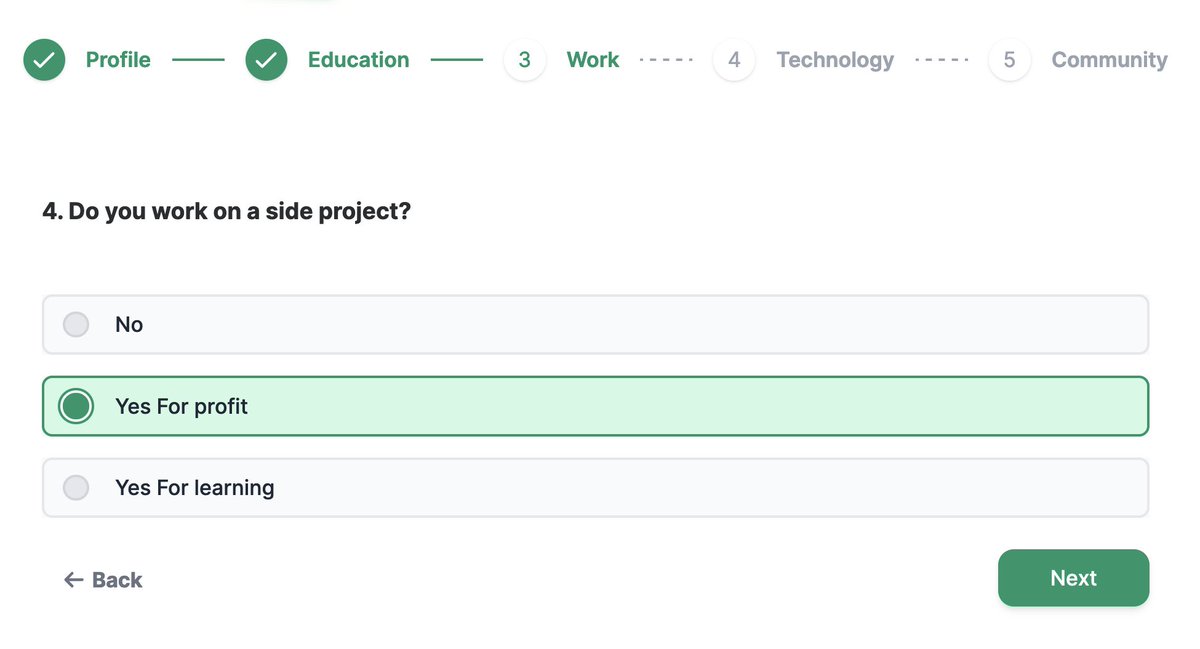Select the No radio button

76,325
